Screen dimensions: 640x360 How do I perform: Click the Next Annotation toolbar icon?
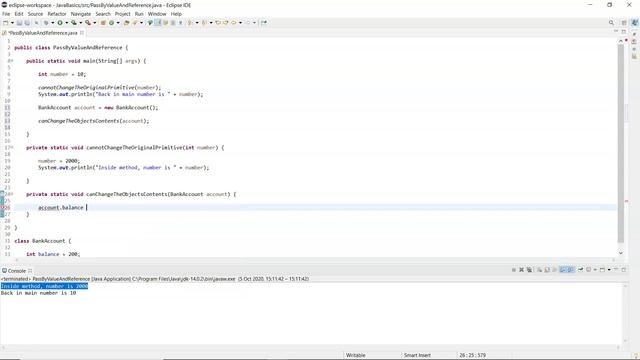point(189,23)
